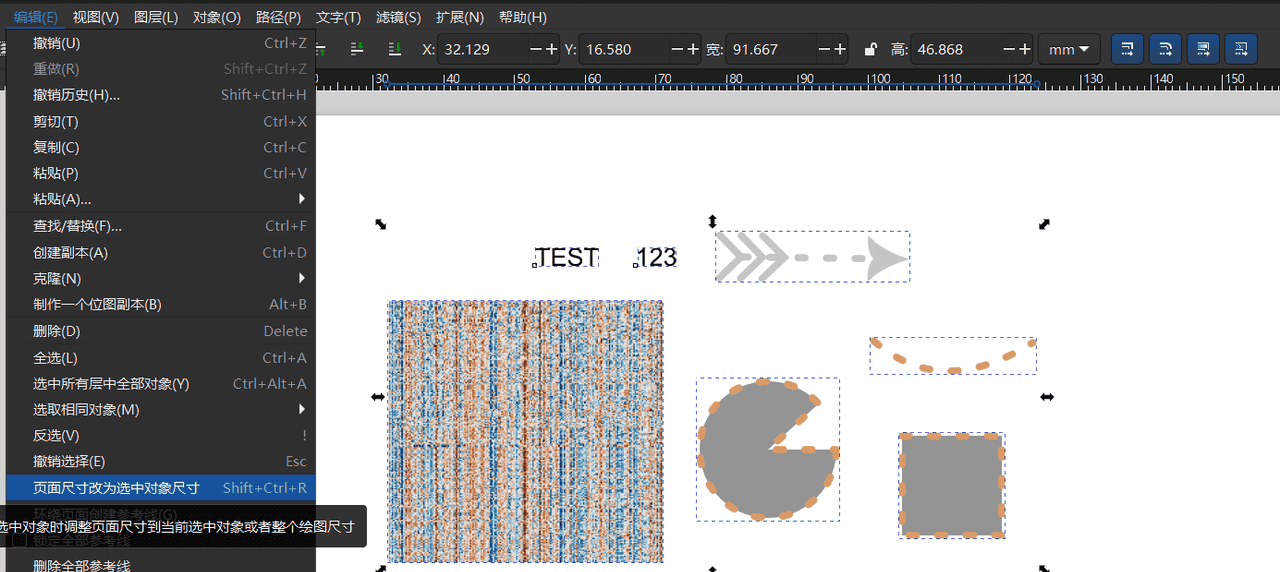This screenshot has width=1280, height=572.
Task: Toggle move gradients with object
Action: (x=1203, y=49)
